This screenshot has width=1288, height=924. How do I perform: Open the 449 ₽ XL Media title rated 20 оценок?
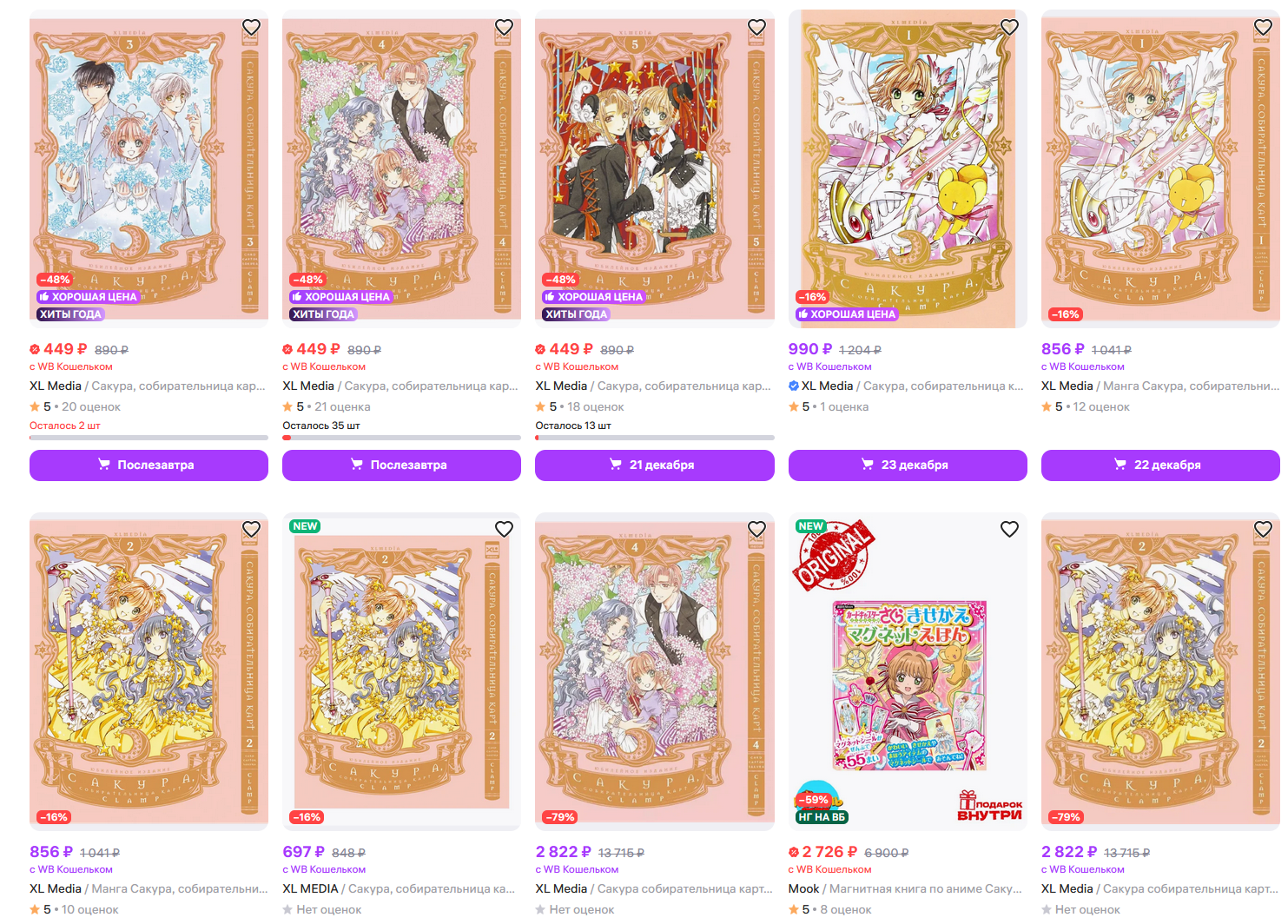[148, 386]
